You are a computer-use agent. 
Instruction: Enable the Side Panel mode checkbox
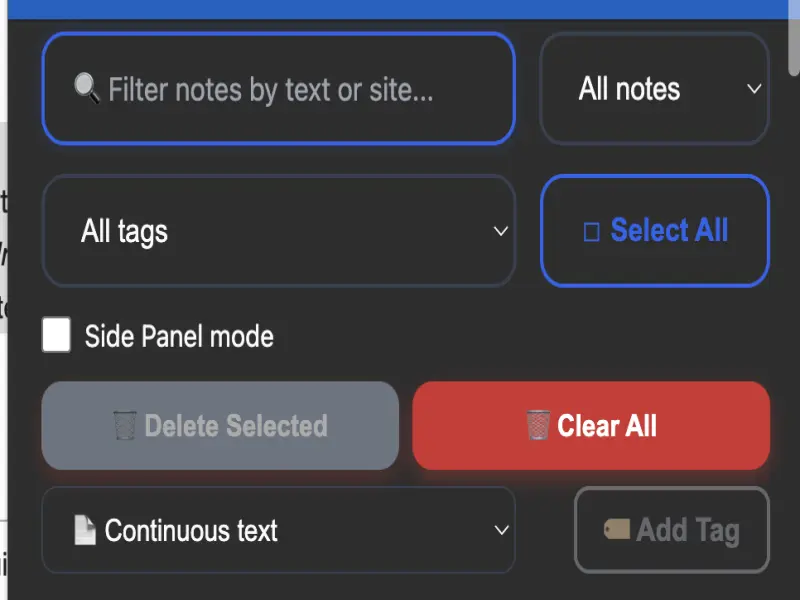pos(57,336)
